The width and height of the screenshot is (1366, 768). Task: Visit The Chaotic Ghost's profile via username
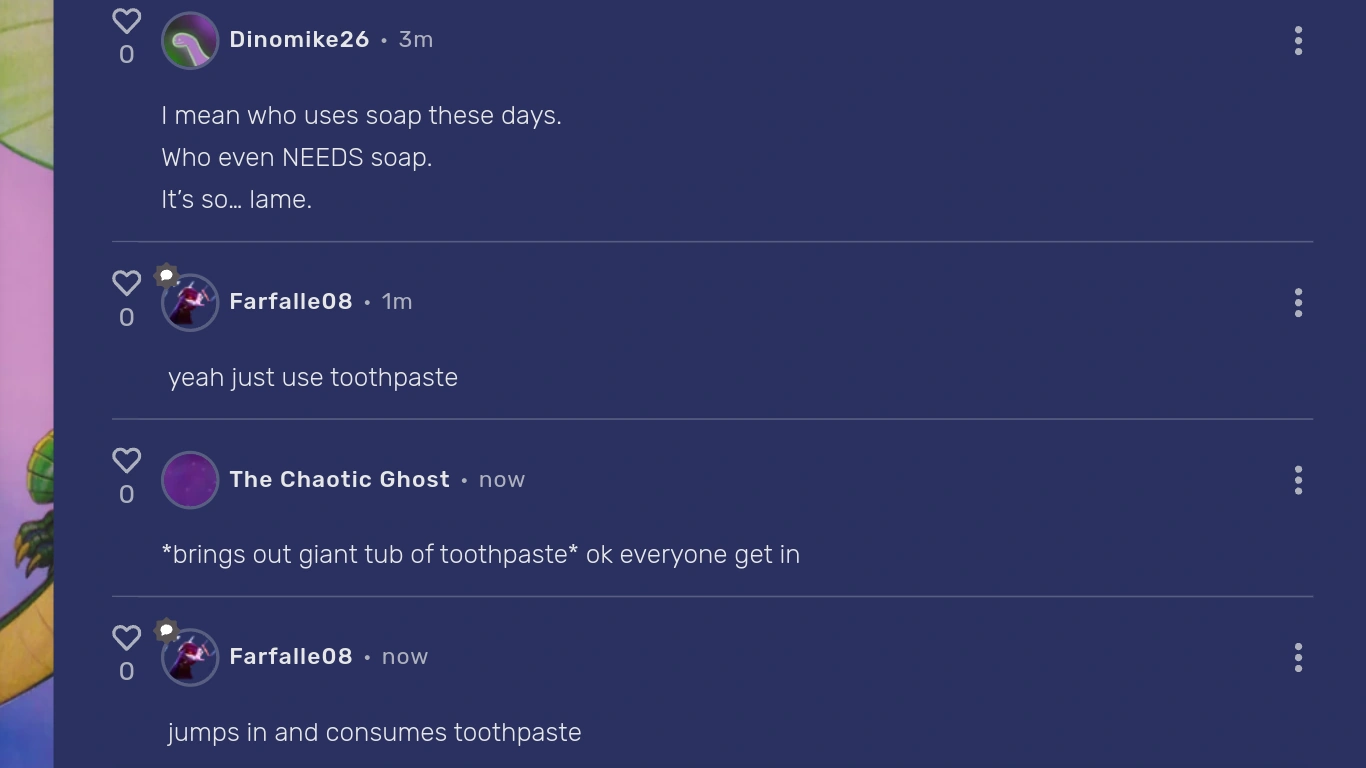point(339,480)
